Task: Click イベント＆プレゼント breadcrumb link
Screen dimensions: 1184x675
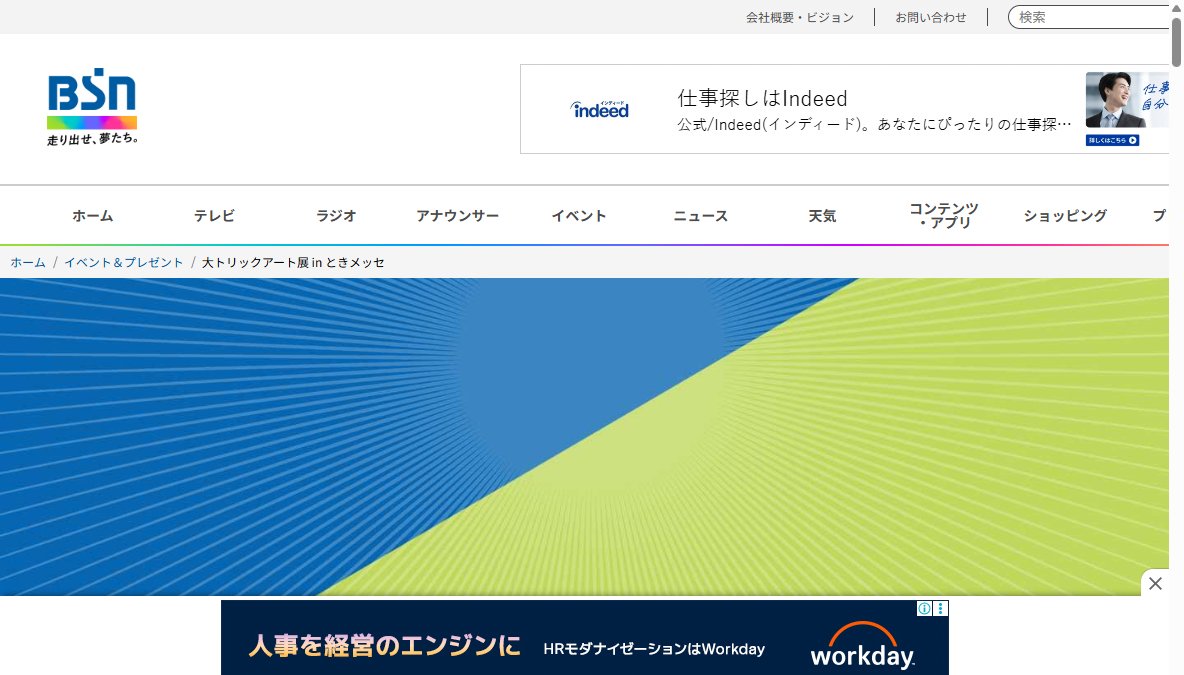Action: (124, 263)
